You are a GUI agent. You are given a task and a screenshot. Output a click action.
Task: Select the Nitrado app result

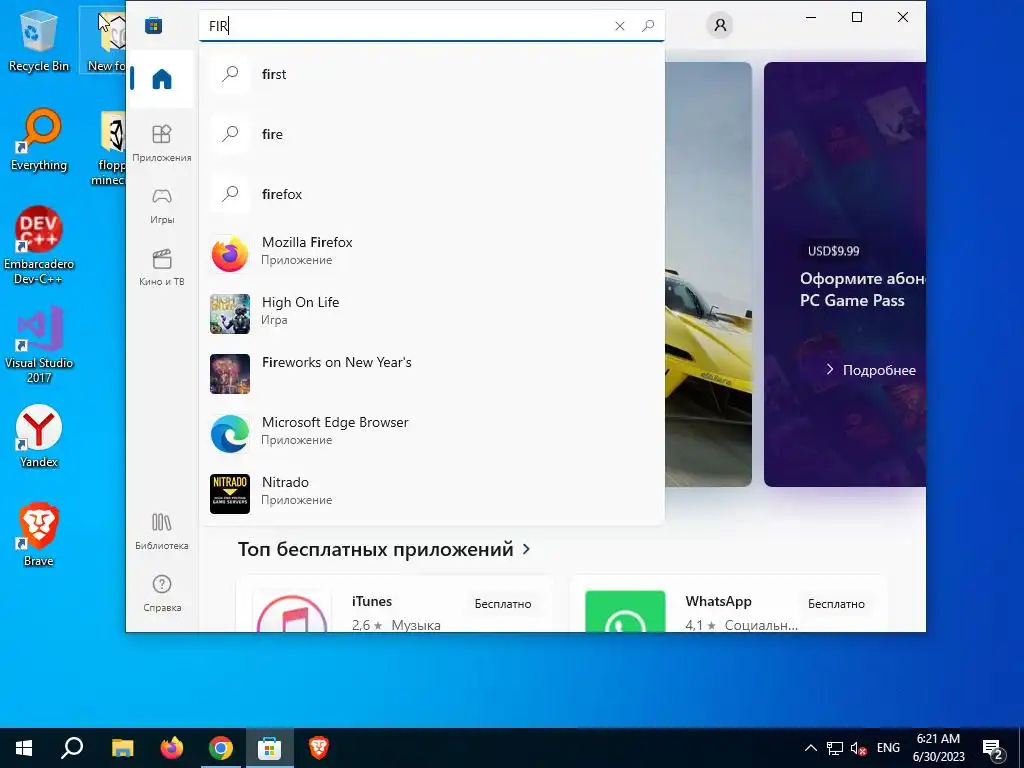pos(432,494)
